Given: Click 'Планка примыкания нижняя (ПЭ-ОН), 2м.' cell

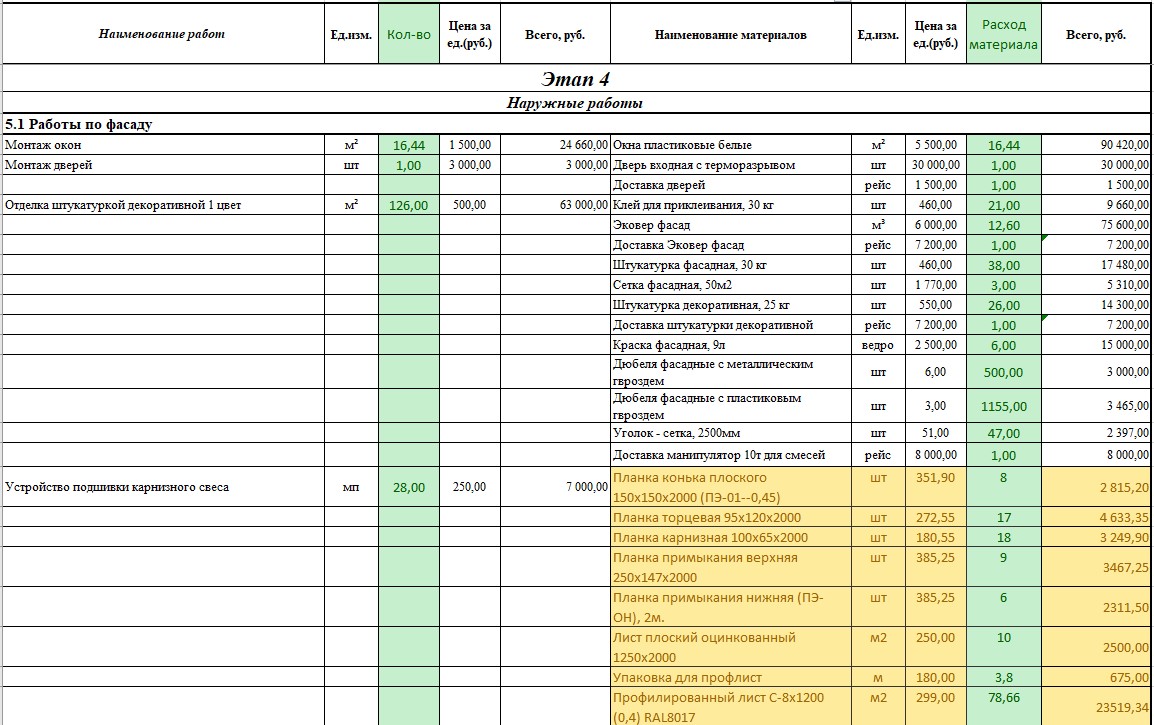Looking at the screenshot, I should click(730, 606).
